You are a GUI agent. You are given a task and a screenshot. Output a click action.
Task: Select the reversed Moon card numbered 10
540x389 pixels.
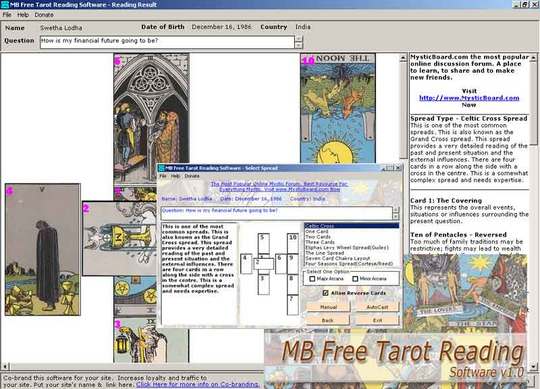338,108
